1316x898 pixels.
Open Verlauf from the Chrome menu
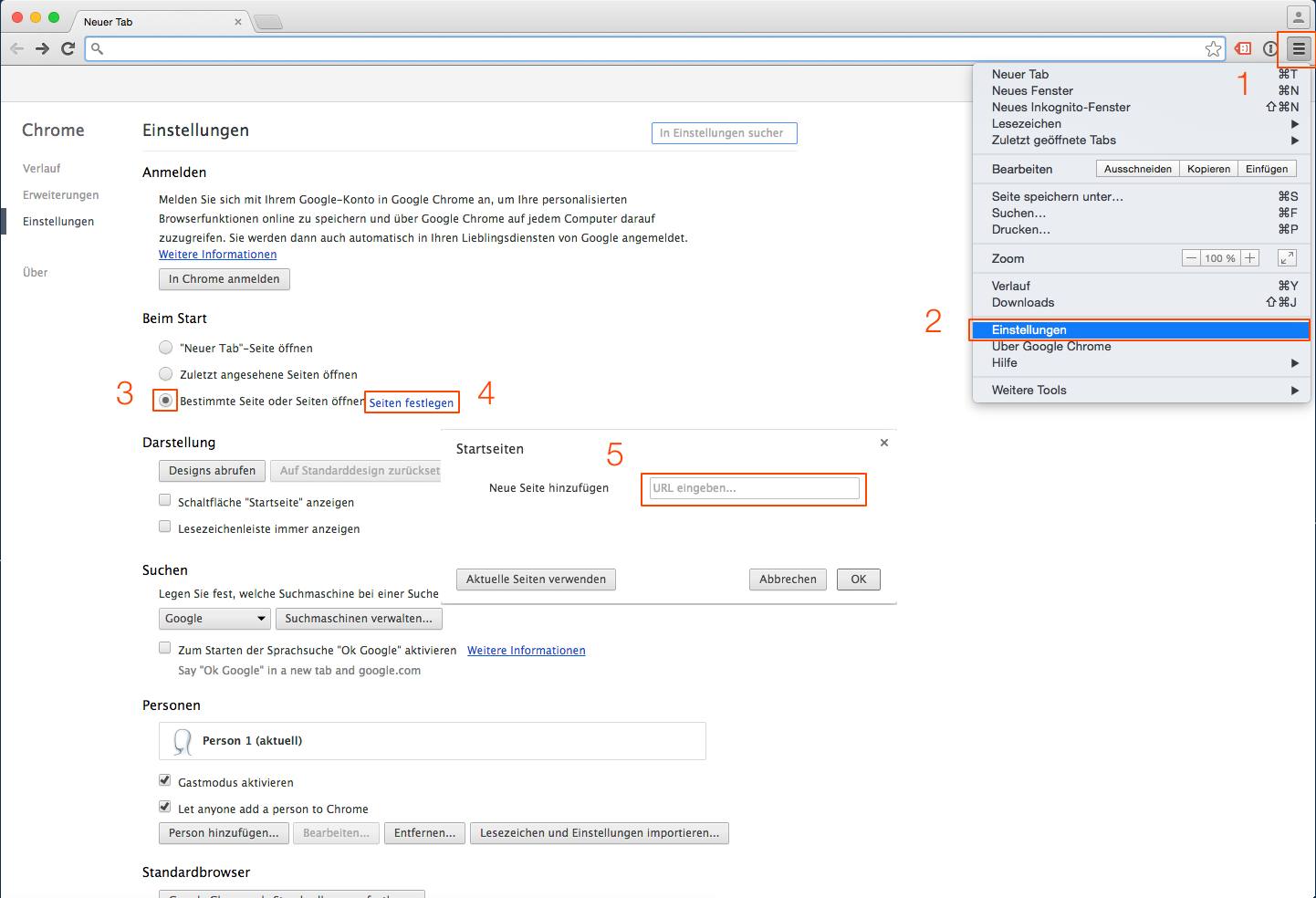click(x=1142, y=287)
